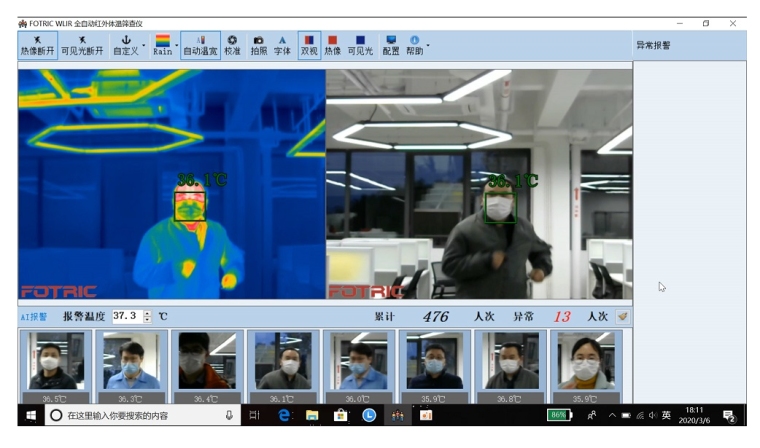Image resolution: width=760 pixels, height=448 pixels.
Task: Click the 报警温度 37.3 input field
Action: (125, 316)
